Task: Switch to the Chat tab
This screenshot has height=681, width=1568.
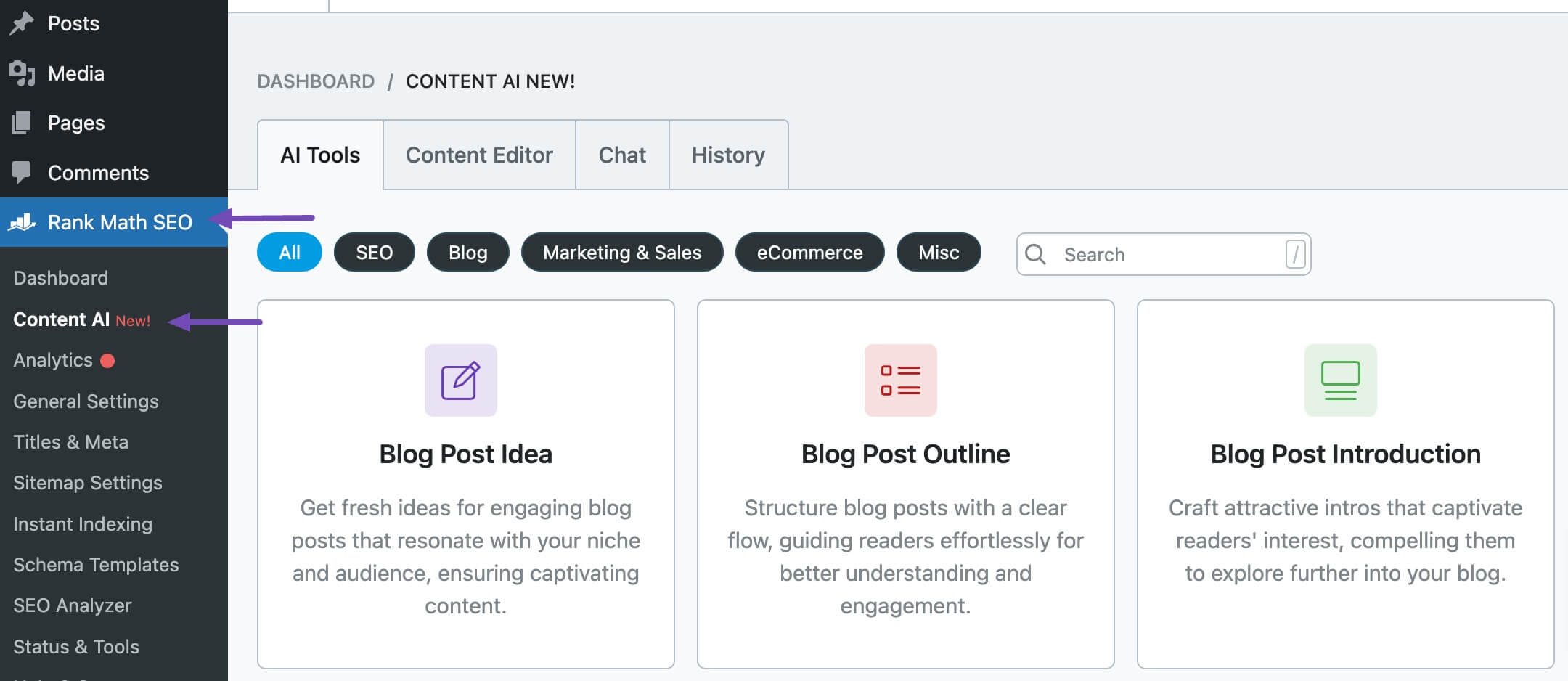Action: click(622, 155)
